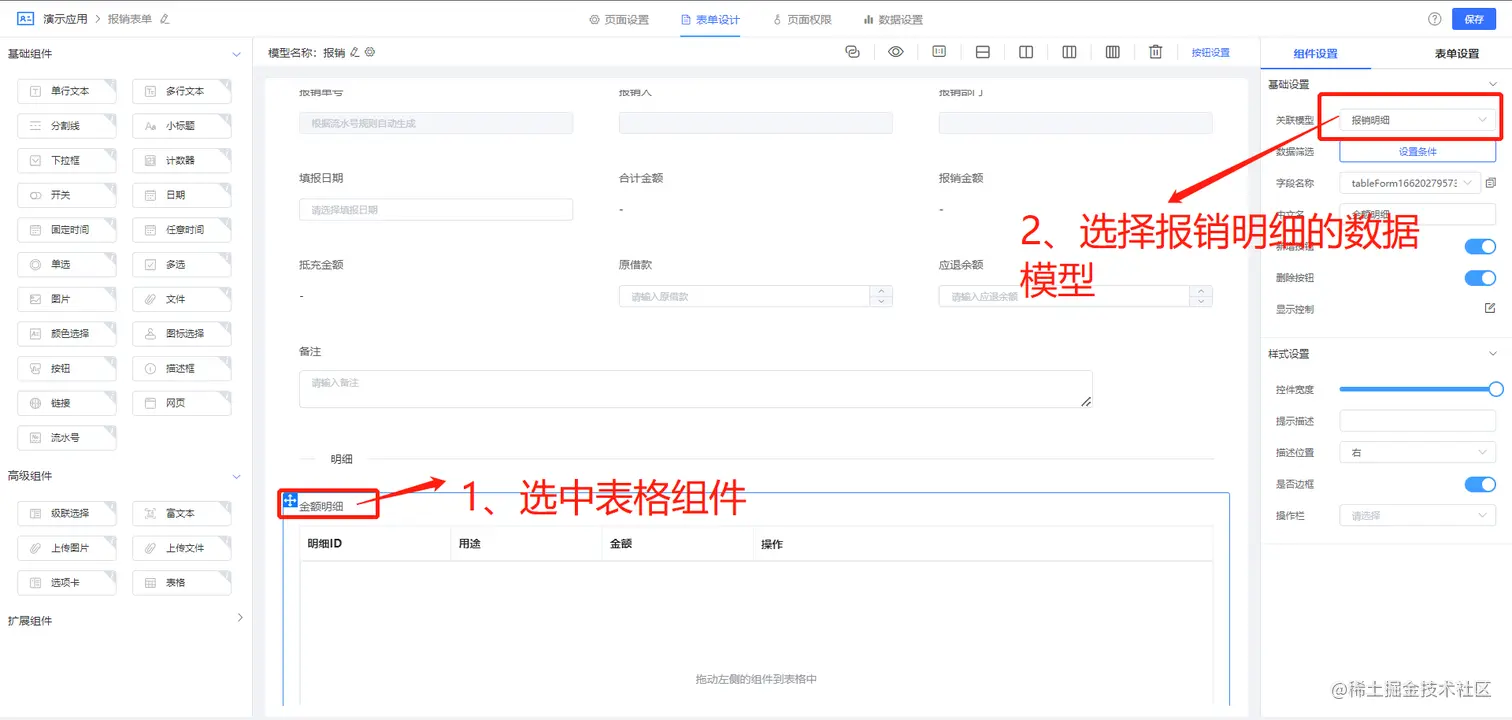Select the 计数器 counter component
The height and width of the screenshot is (720, 1512).
coord(182,160)
